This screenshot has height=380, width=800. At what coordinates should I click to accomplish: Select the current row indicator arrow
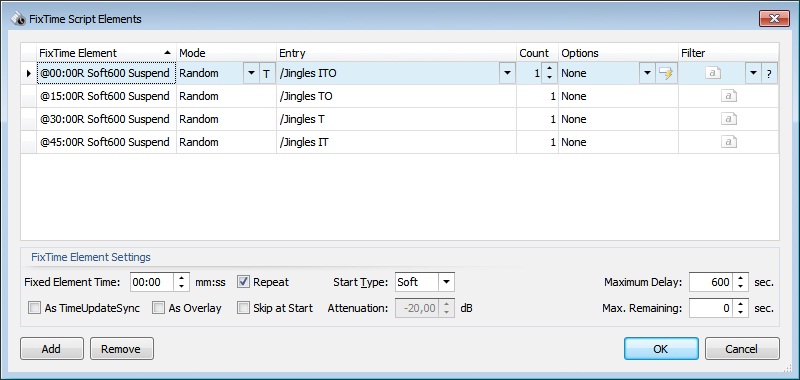coord(29,73)
